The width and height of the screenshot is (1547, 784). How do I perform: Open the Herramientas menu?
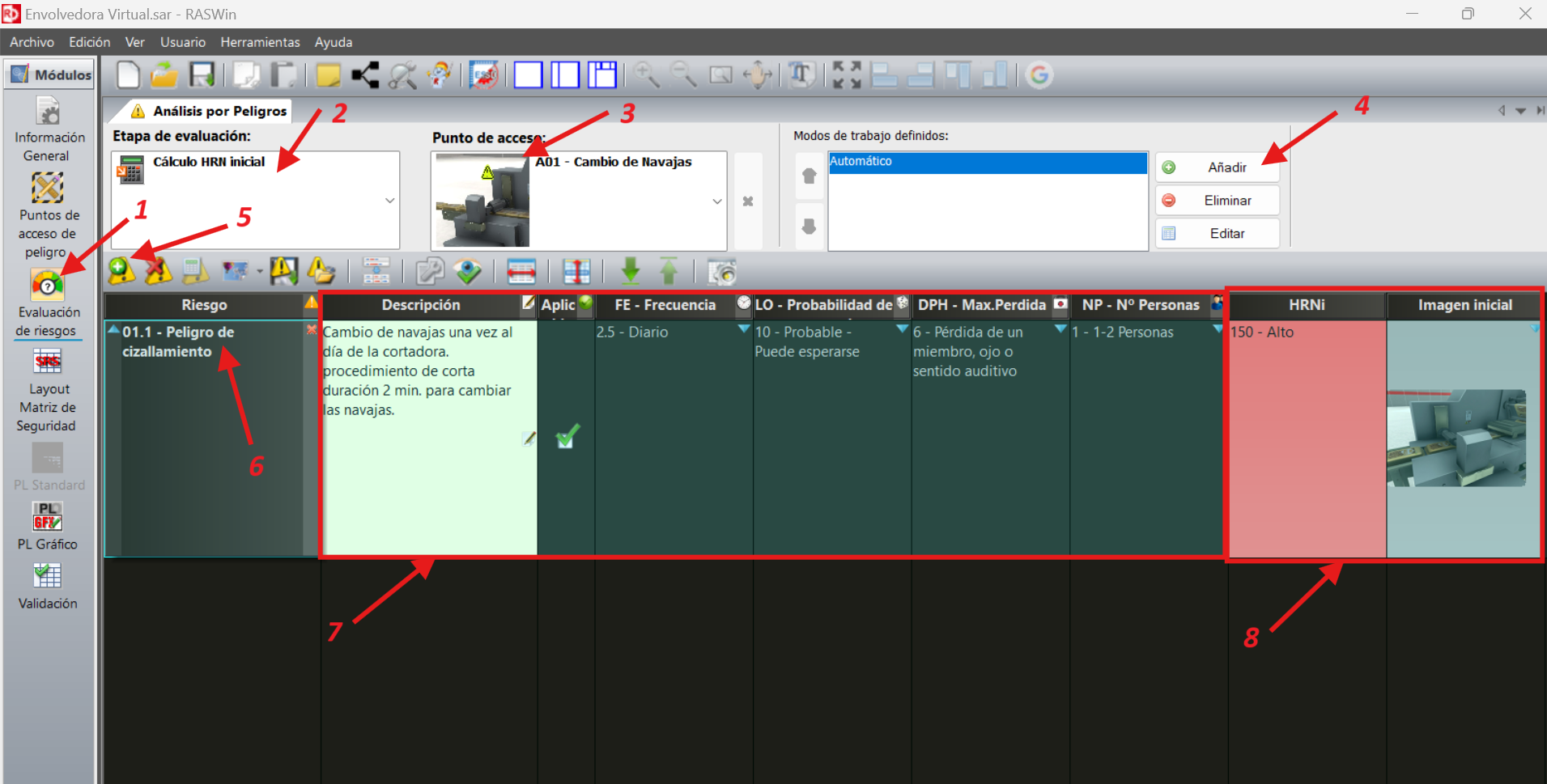(x=260, y=42)
